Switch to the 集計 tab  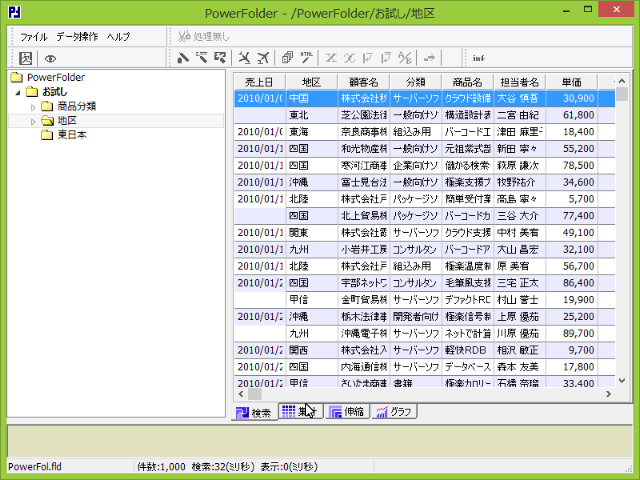(x=301, y=411)
